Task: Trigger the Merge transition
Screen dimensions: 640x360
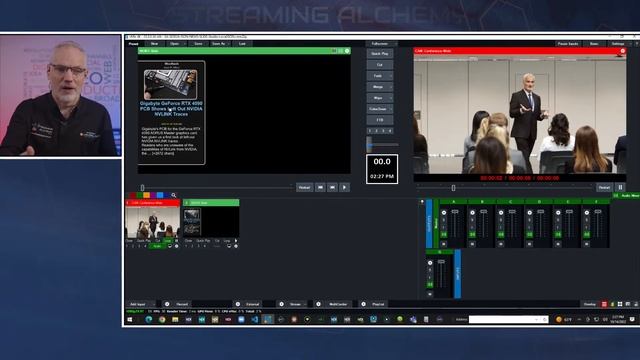Action: click(x=378, y=87)
